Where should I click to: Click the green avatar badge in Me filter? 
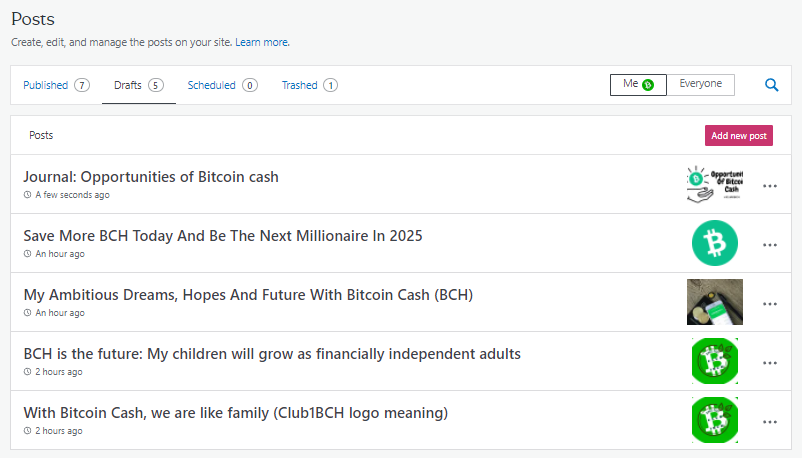click(648, 85)
